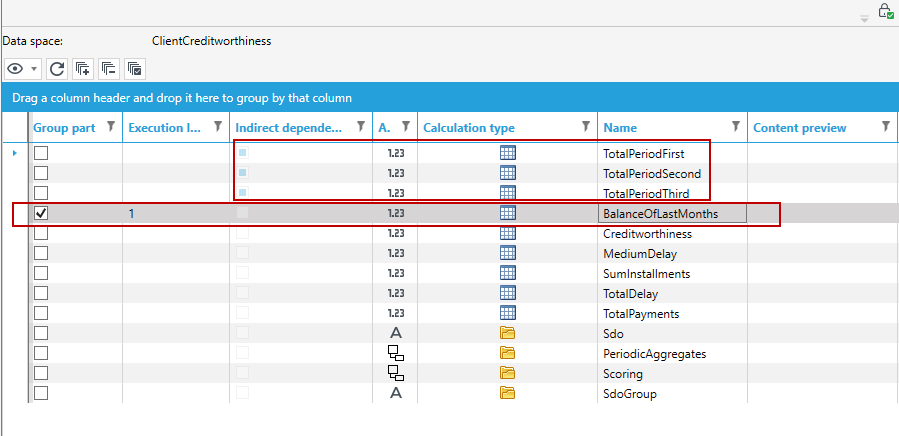The height and width of the screenshot is (436, 899).
Task: Click the lock icon at top right
Action: tap(885, 10)
